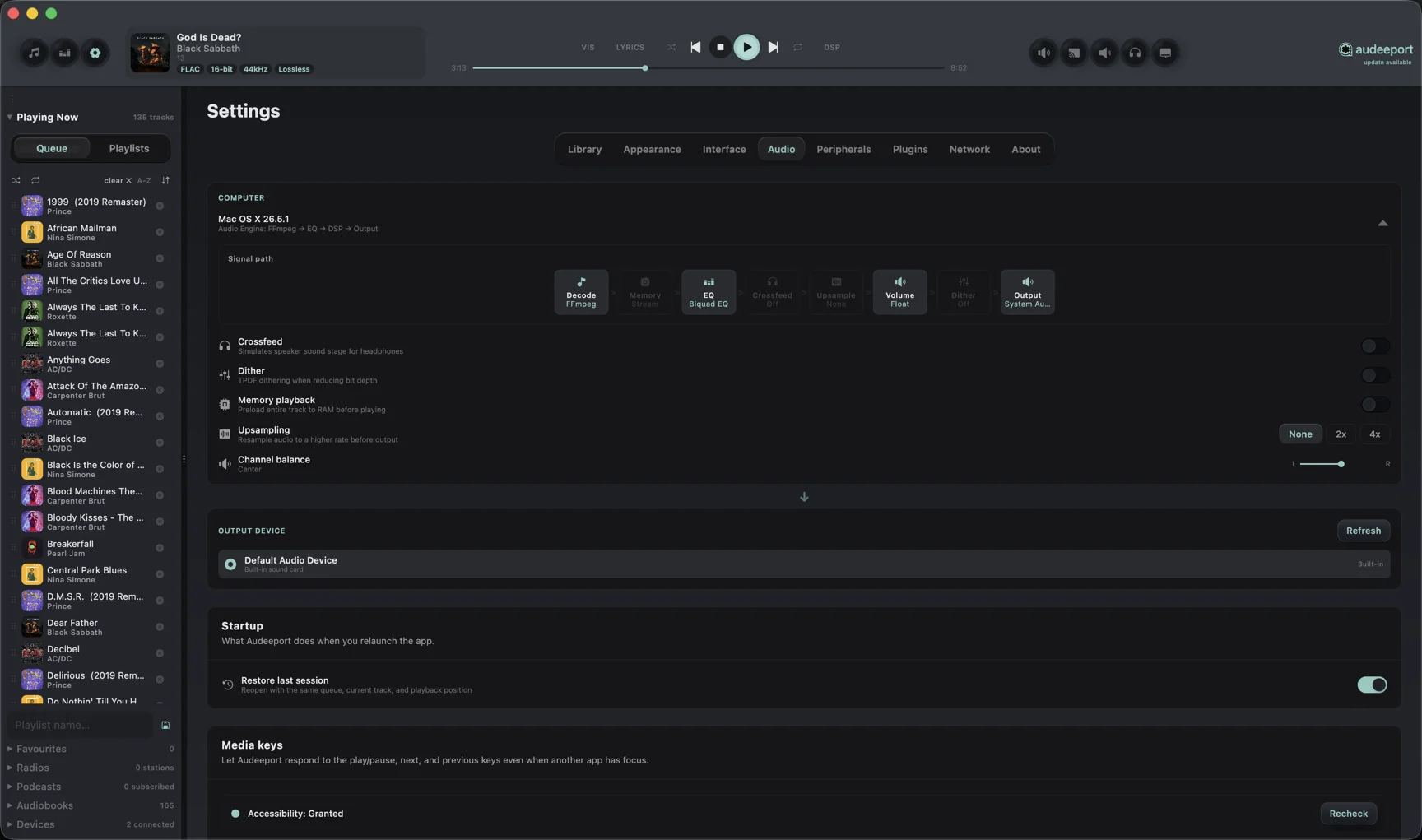This screenshot has width=1422, height=840.
Task: Click the Decode FFmpeg signal path node
Action: click(581, 292)
